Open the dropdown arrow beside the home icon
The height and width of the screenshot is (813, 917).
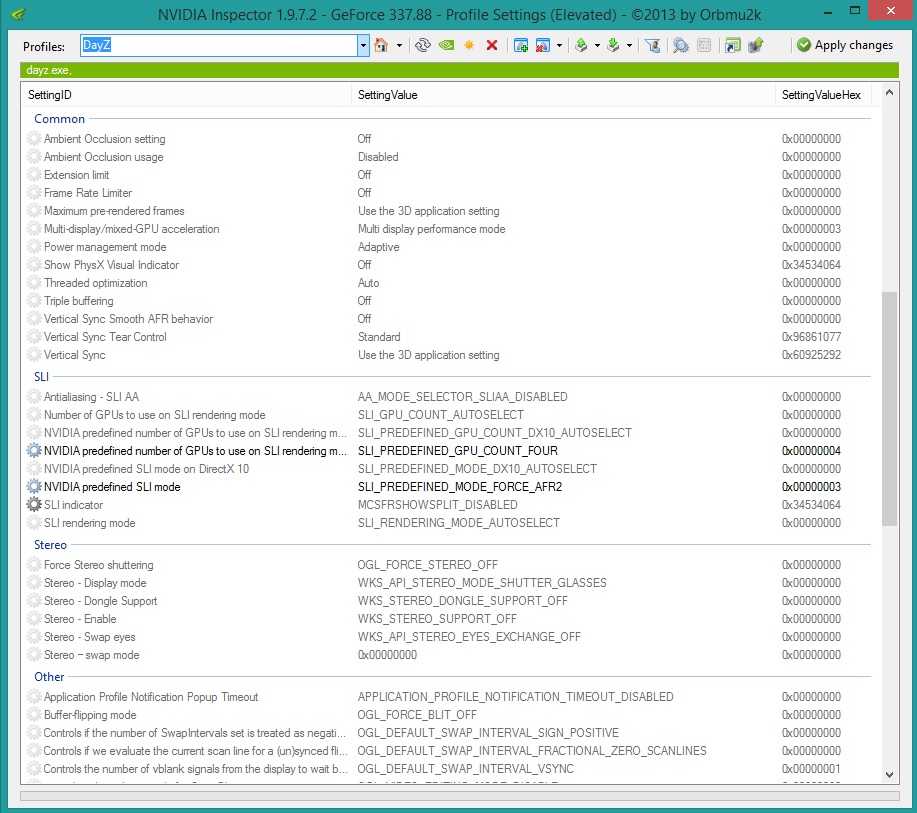[399, 45]
